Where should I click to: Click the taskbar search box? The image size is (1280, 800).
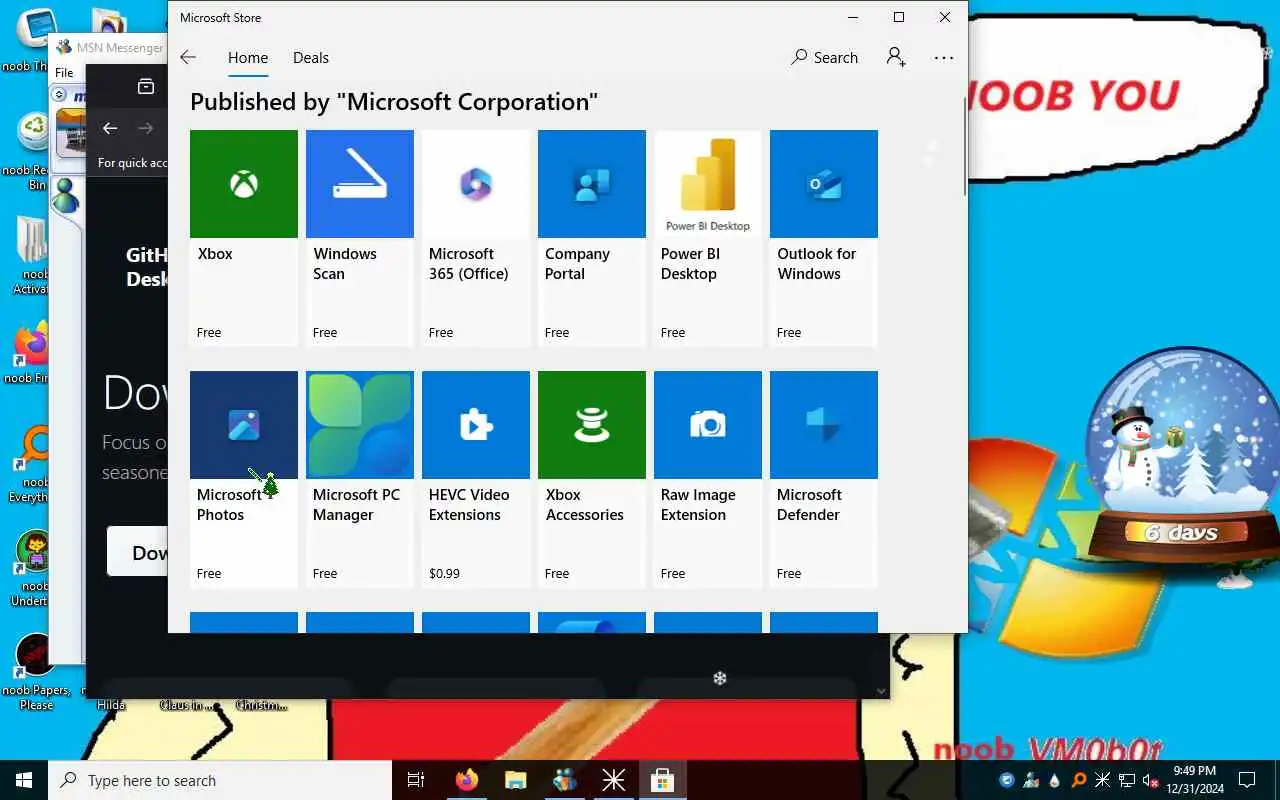click(x=220, y=780)
